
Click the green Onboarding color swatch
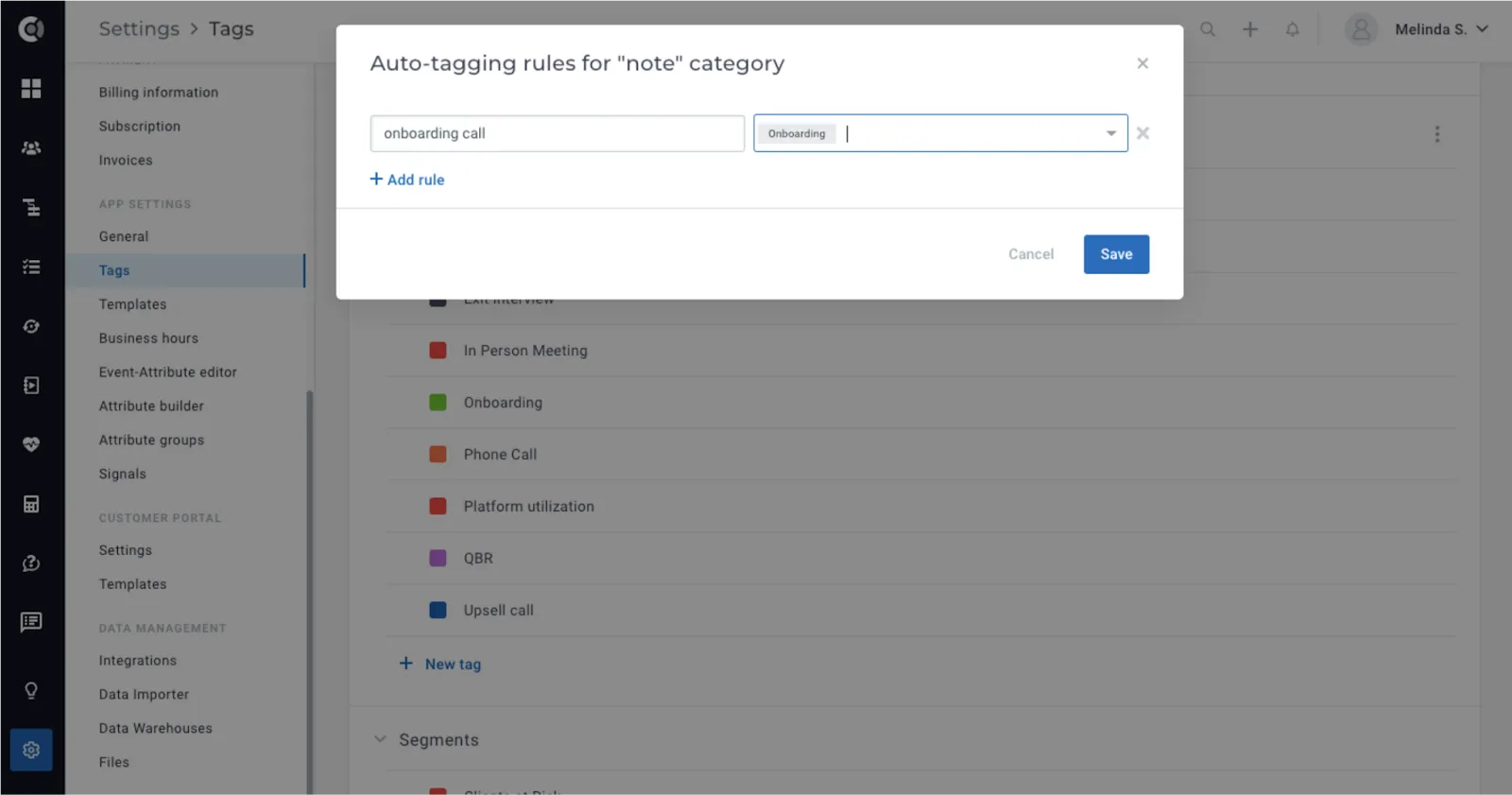point(438,403)
